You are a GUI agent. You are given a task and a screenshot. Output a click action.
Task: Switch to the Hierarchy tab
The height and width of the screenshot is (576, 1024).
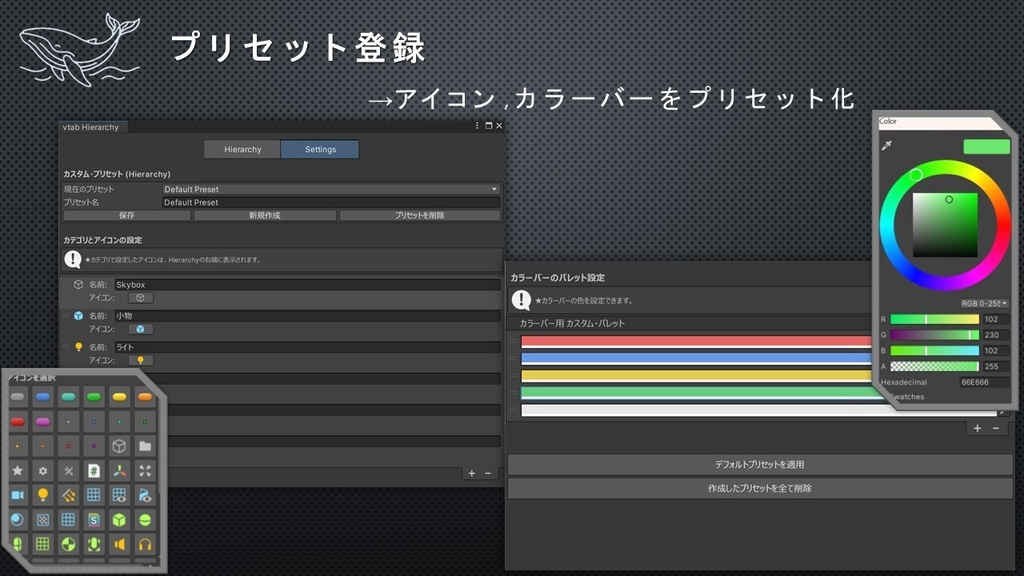[242, 150]
